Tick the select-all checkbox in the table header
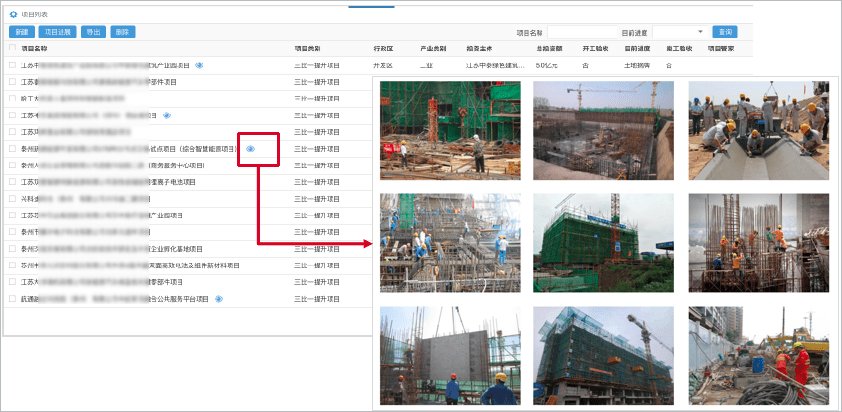 pyautogui.click(x=12, y=48)
